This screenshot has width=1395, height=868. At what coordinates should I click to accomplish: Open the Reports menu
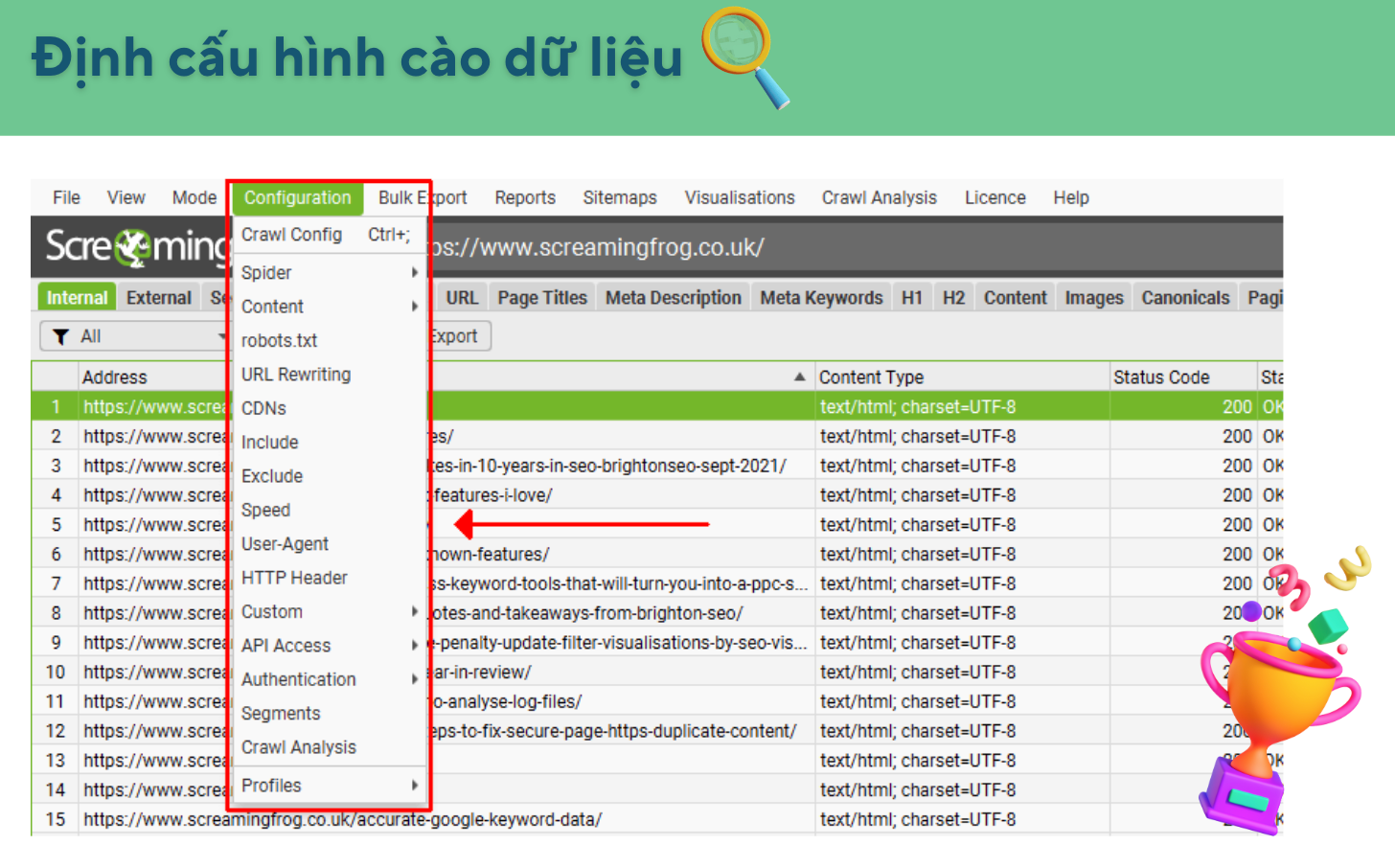[x=525, y=197]
